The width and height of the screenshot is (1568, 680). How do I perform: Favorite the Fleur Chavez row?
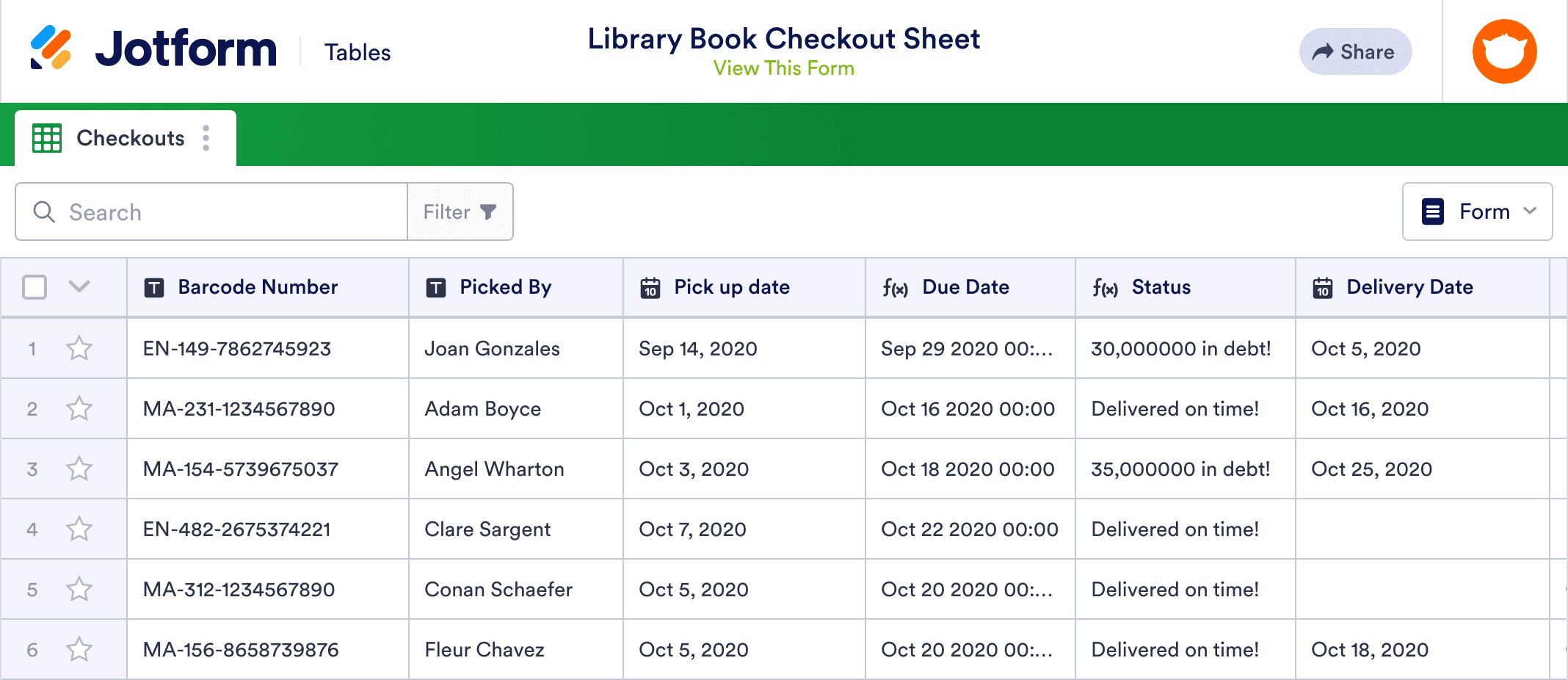click(79, 650)
